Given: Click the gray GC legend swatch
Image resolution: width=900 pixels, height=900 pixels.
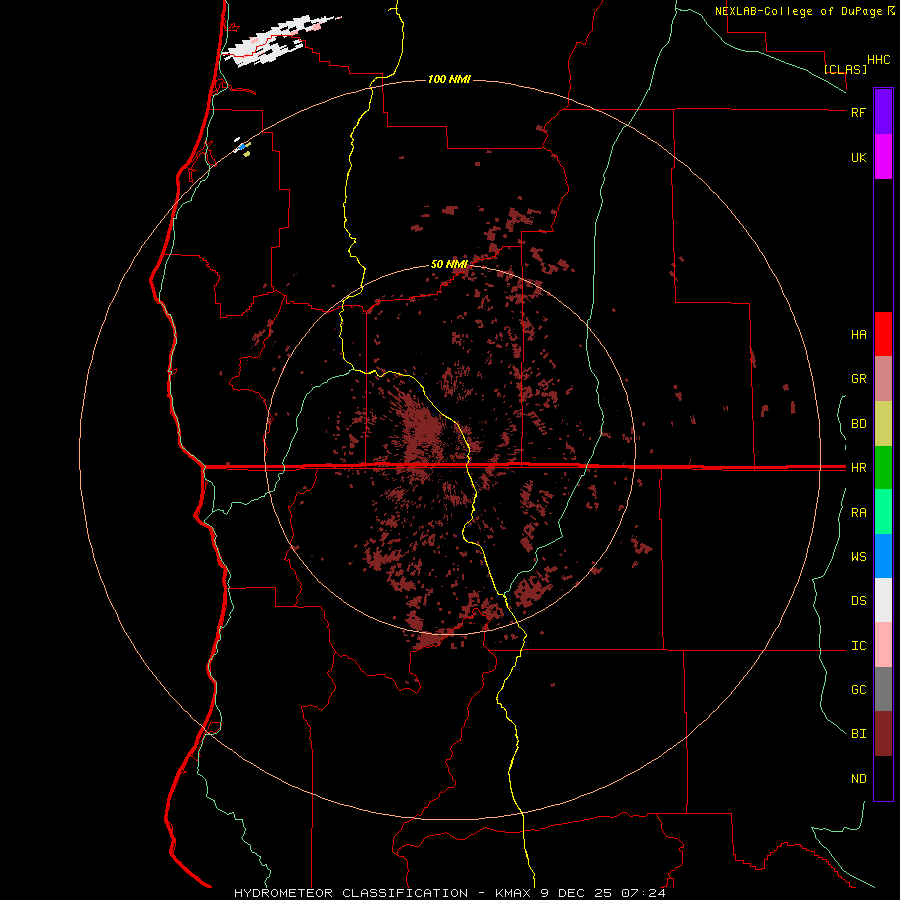Looking at the screenshot, I should click(883, 689).
